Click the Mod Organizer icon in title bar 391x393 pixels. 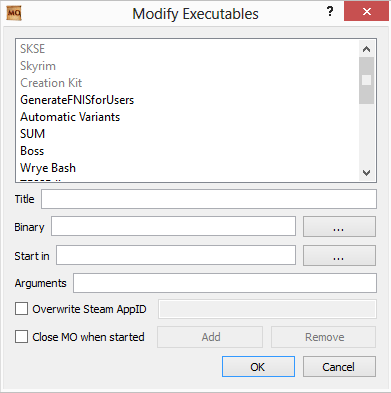click(x=14, y=13)
